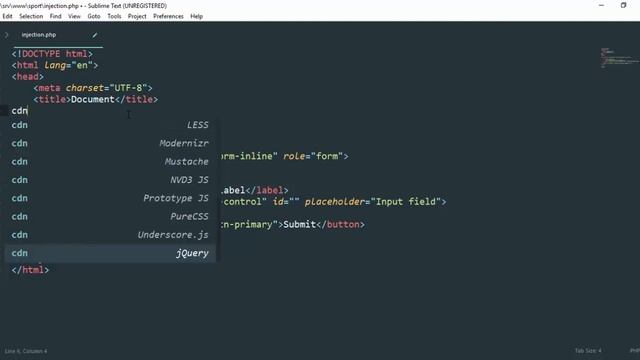Image resolution: width=640 pixels, height=360 pixels.
Task: Choose the Mustache cdn completion
Action: [110, 162]
